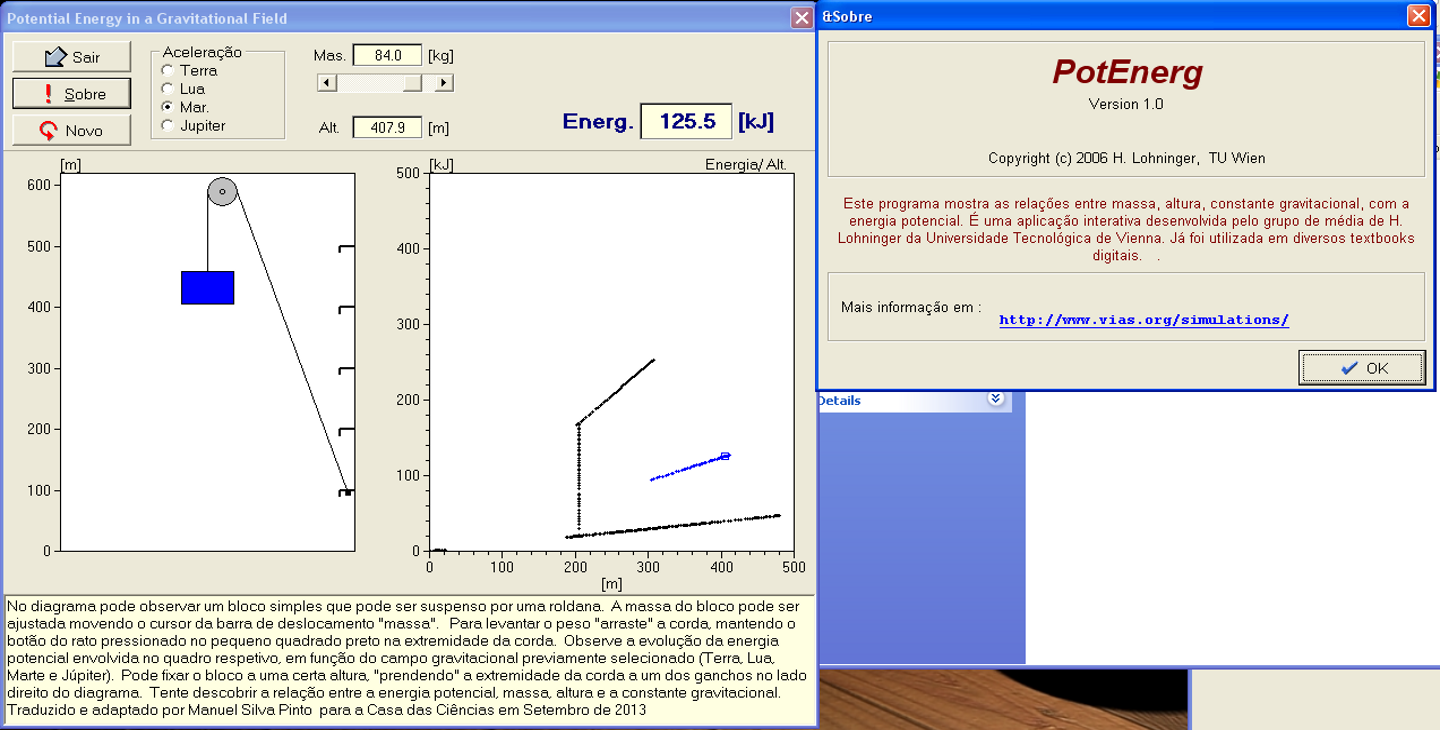Click the Alt. height value field

386,128
